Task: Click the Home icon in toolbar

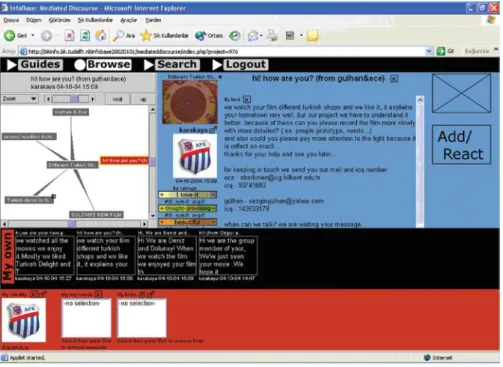Action: pyautogui.click(x=101, y=35)
